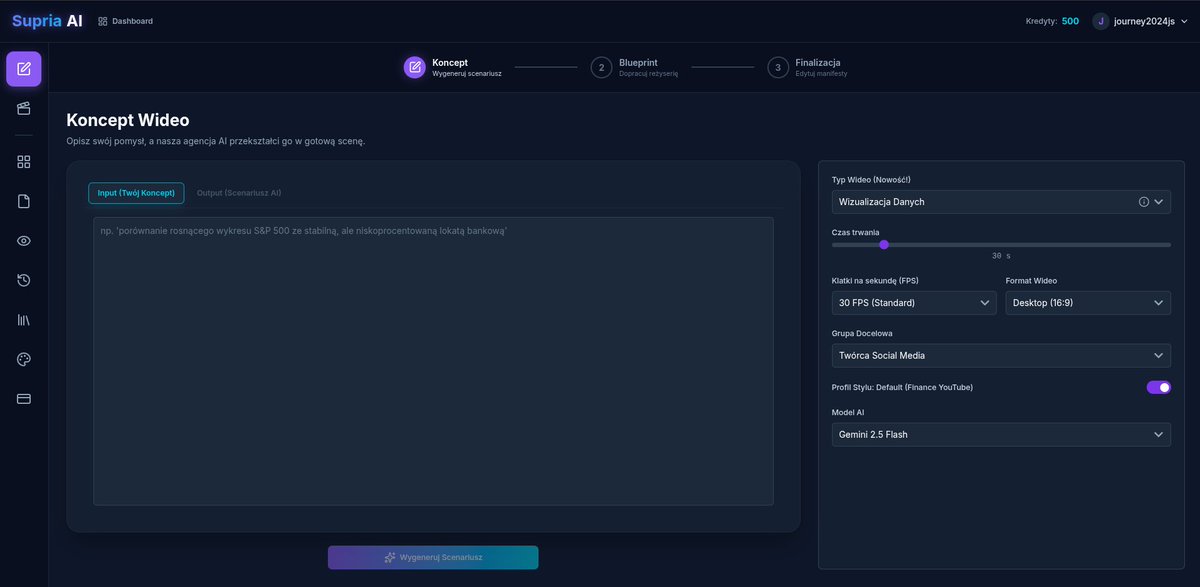Click the step 2 Blueprint circle
Screen dimensions: 1200x587
(x=601, y=67)
